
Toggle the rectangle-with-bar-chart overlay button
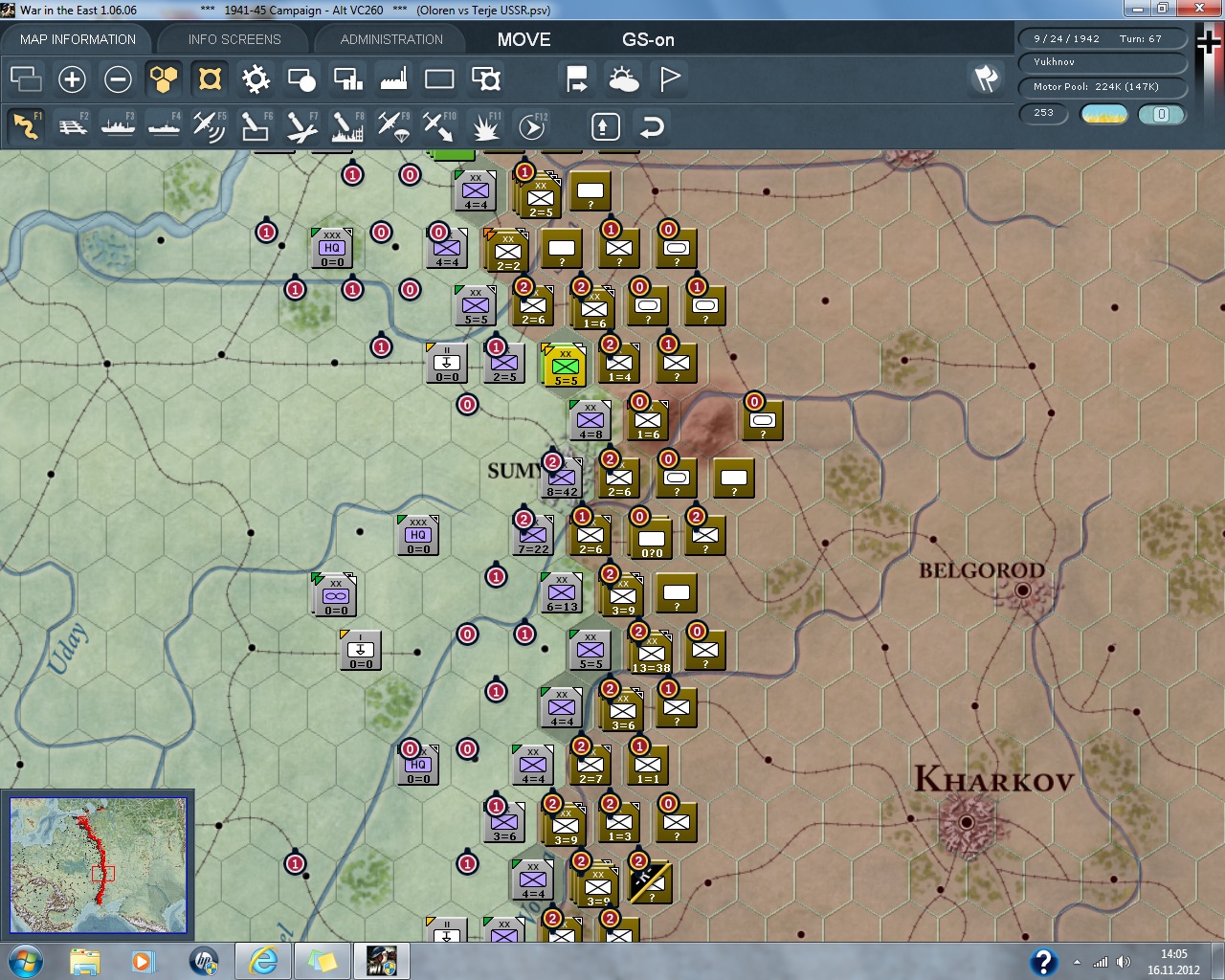(347, 78)
